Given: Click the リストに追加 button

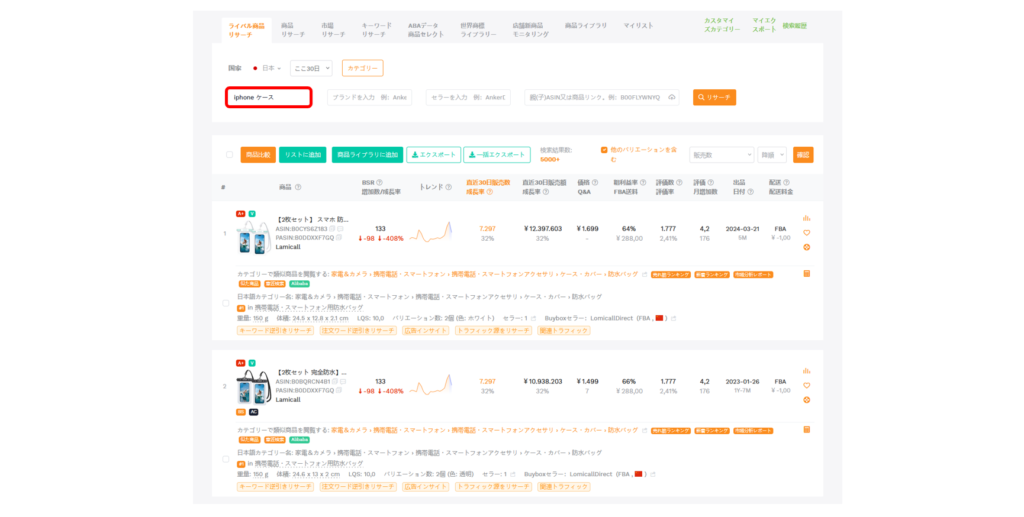Looking at the screenshot, I should click(302, 155).
